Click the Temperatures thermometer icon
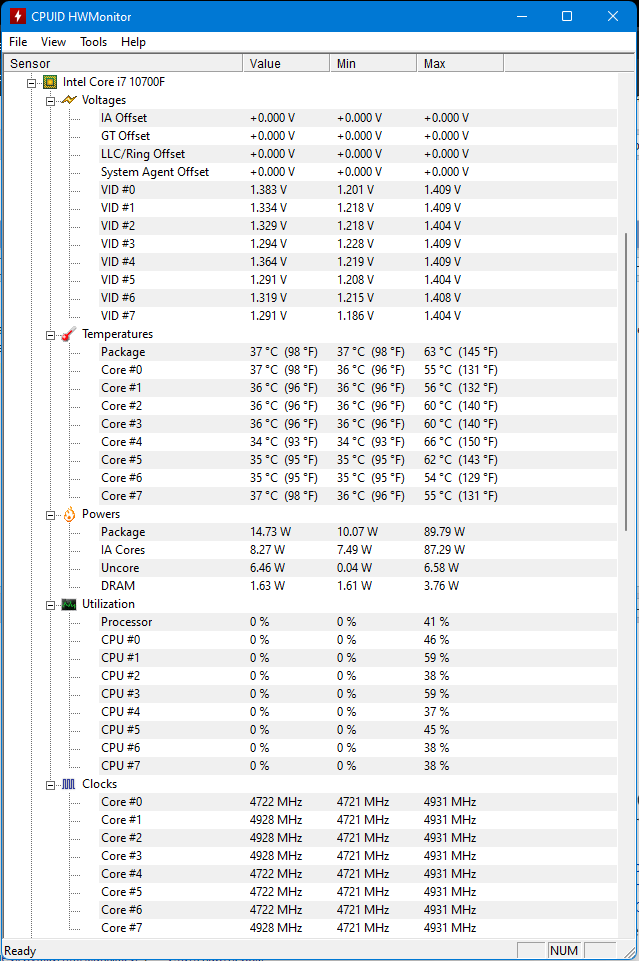The height and width of the screenshot is (961, 639). (69, 334)
